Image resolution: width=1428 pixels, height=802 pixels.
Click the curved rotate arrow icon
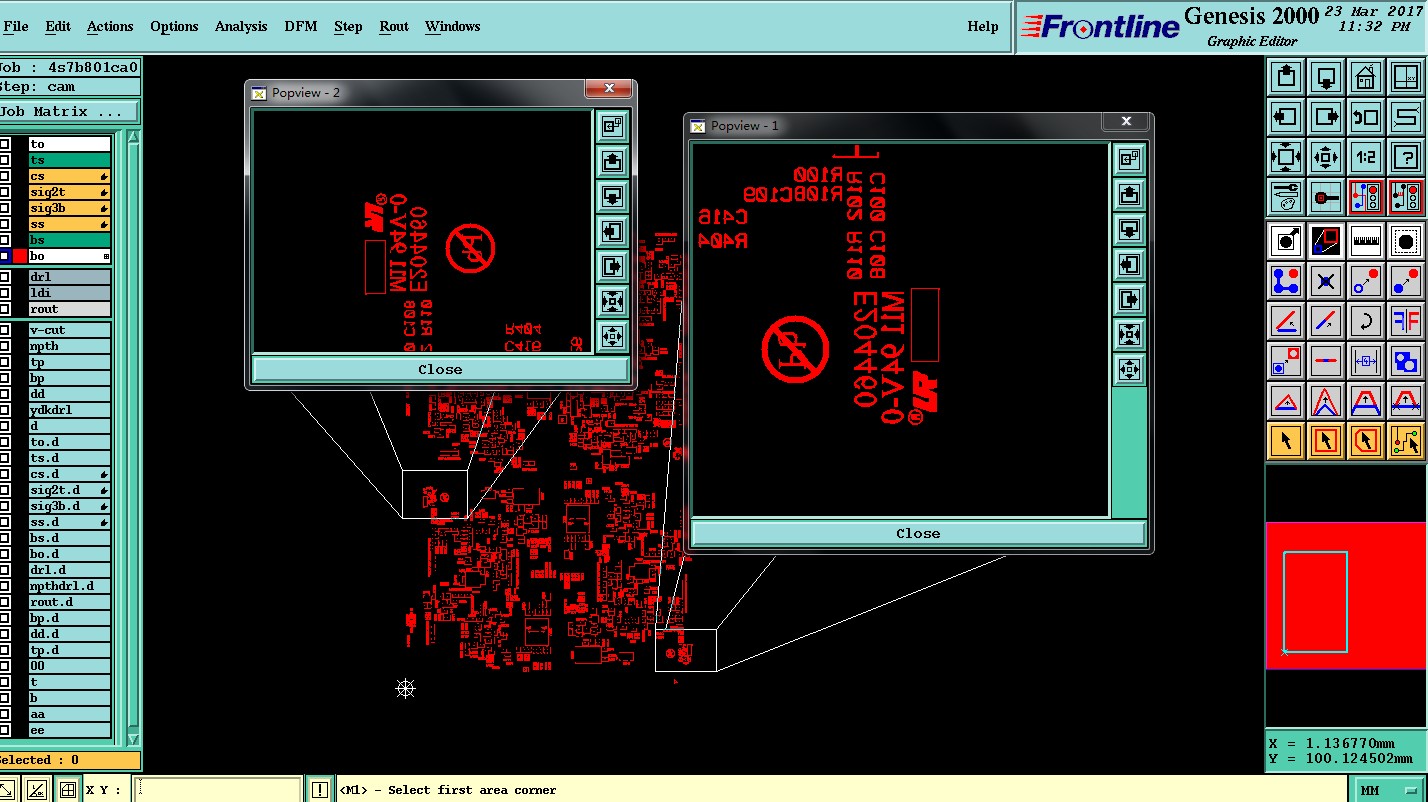coord(1365,321)
